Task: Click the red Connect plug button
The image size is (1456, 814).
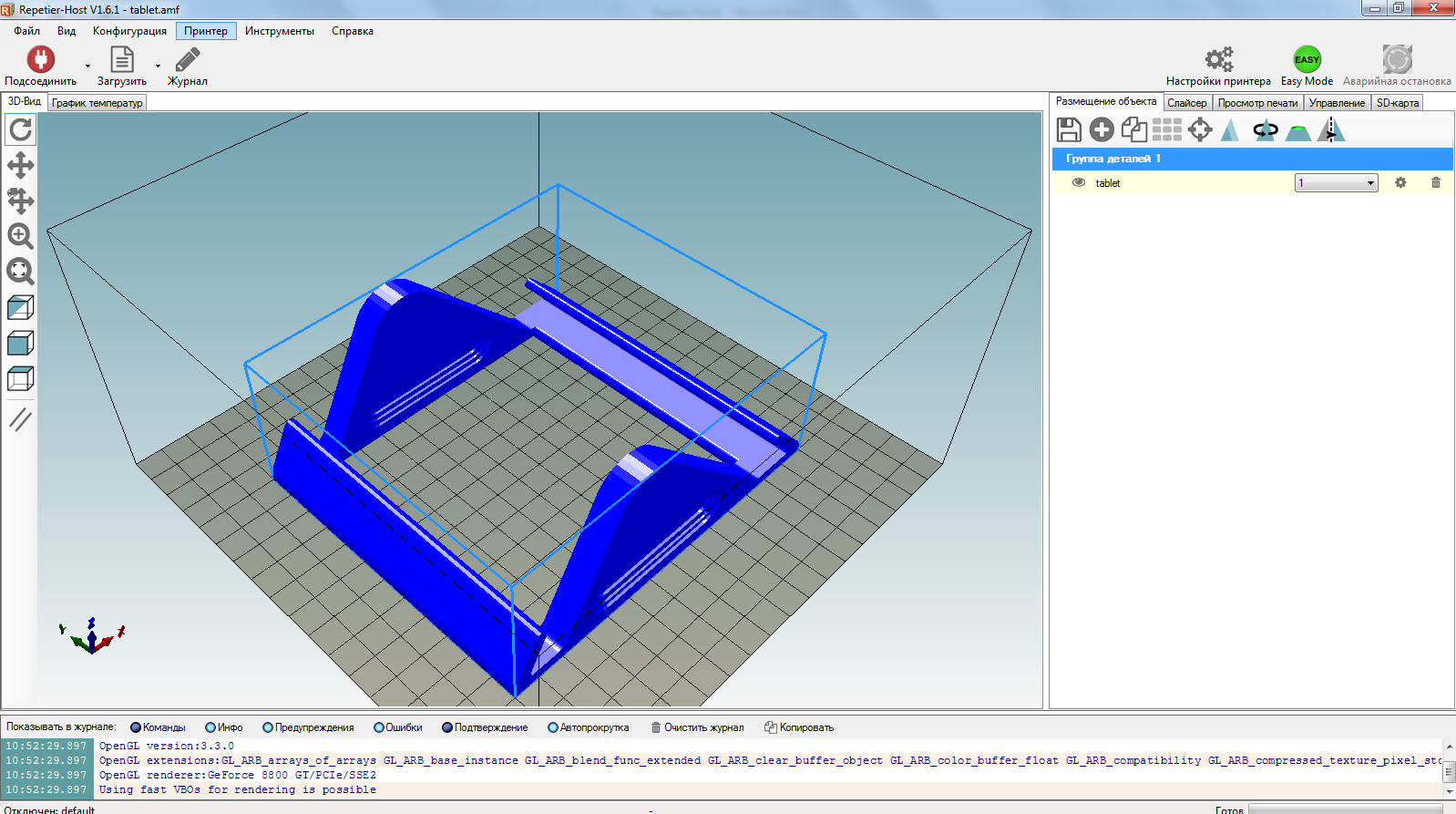Action: point(40,60)
